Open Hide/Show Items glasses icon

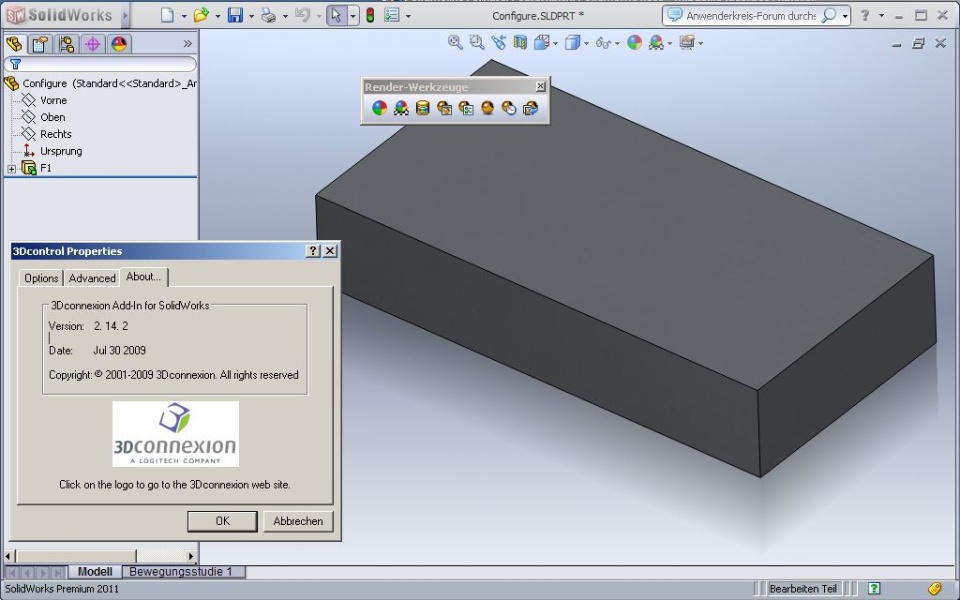(x=603, y=43)
